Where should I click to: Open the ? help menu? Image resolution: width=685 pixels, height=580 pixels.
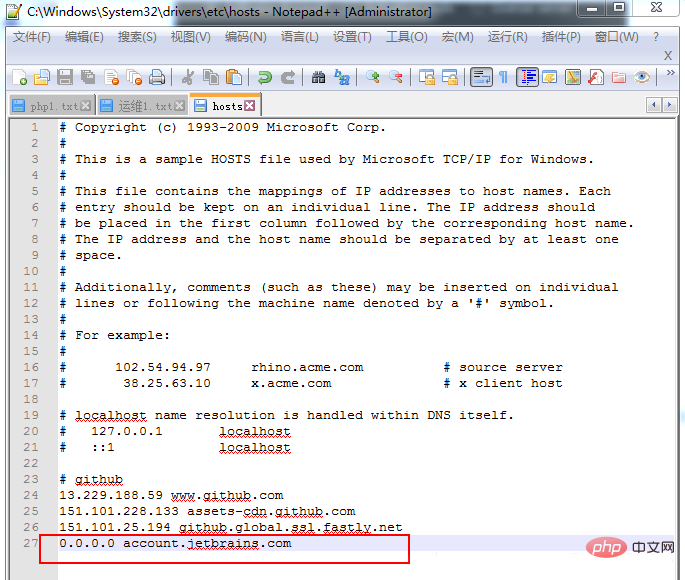point(656,37)
